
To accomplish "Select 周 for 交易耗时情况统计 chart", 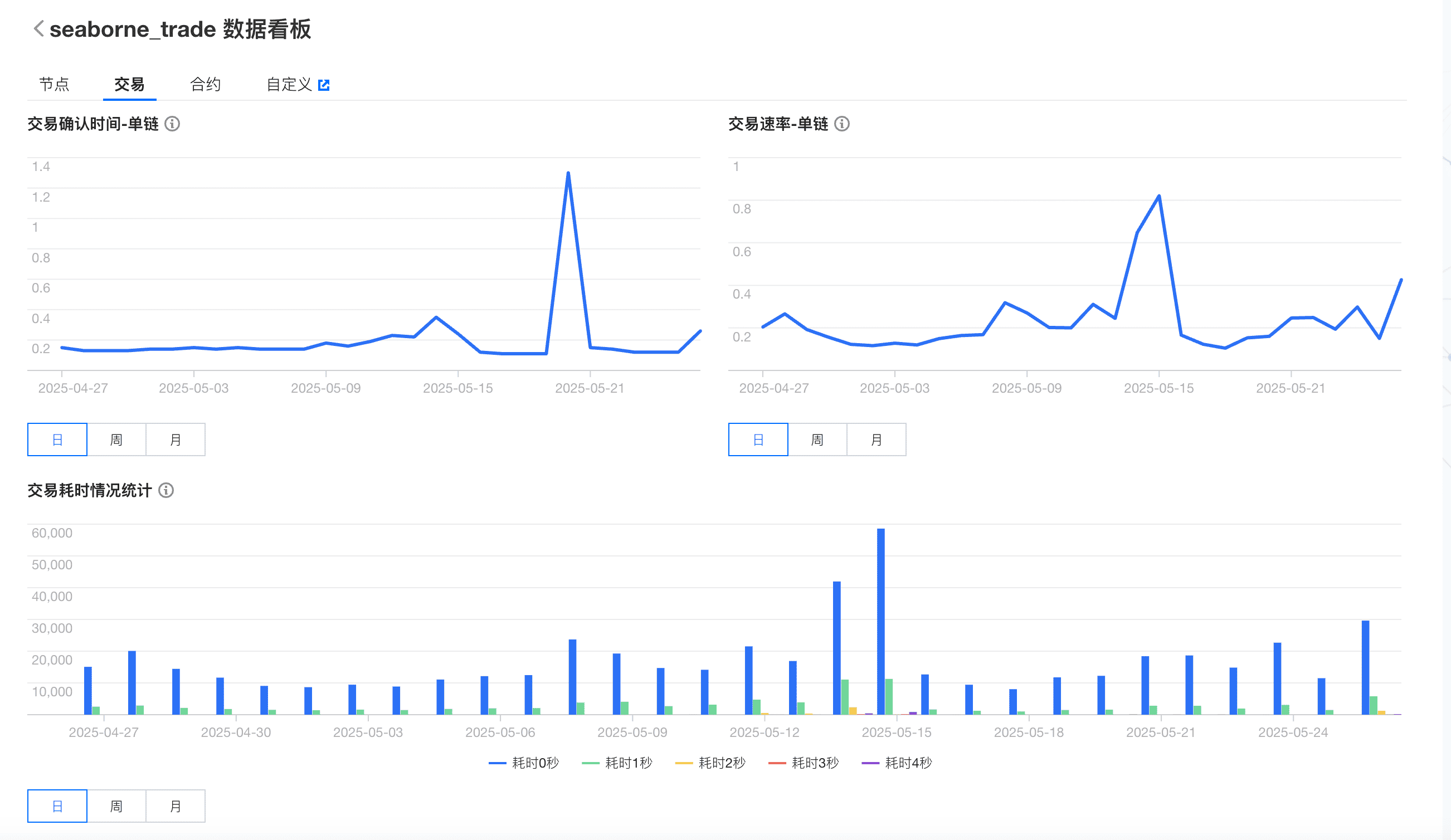I will point(116,806).
